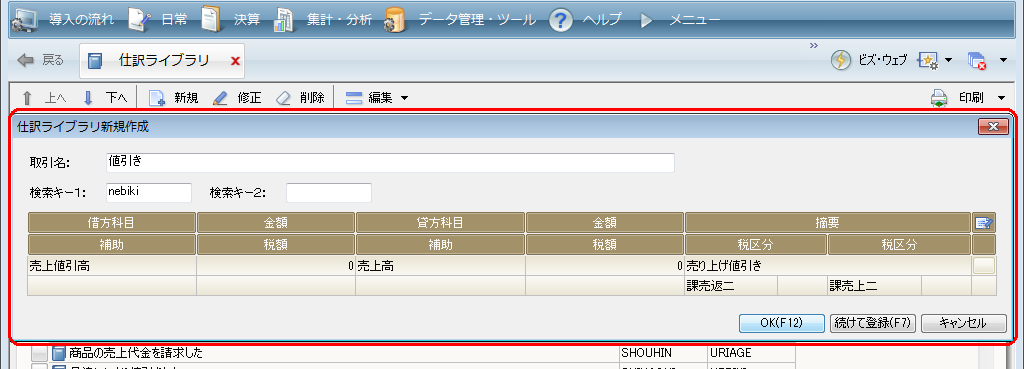The image size is (1024, 369).
Task: Click the 日常 document pen icon
Action: (x=139, y=20)
